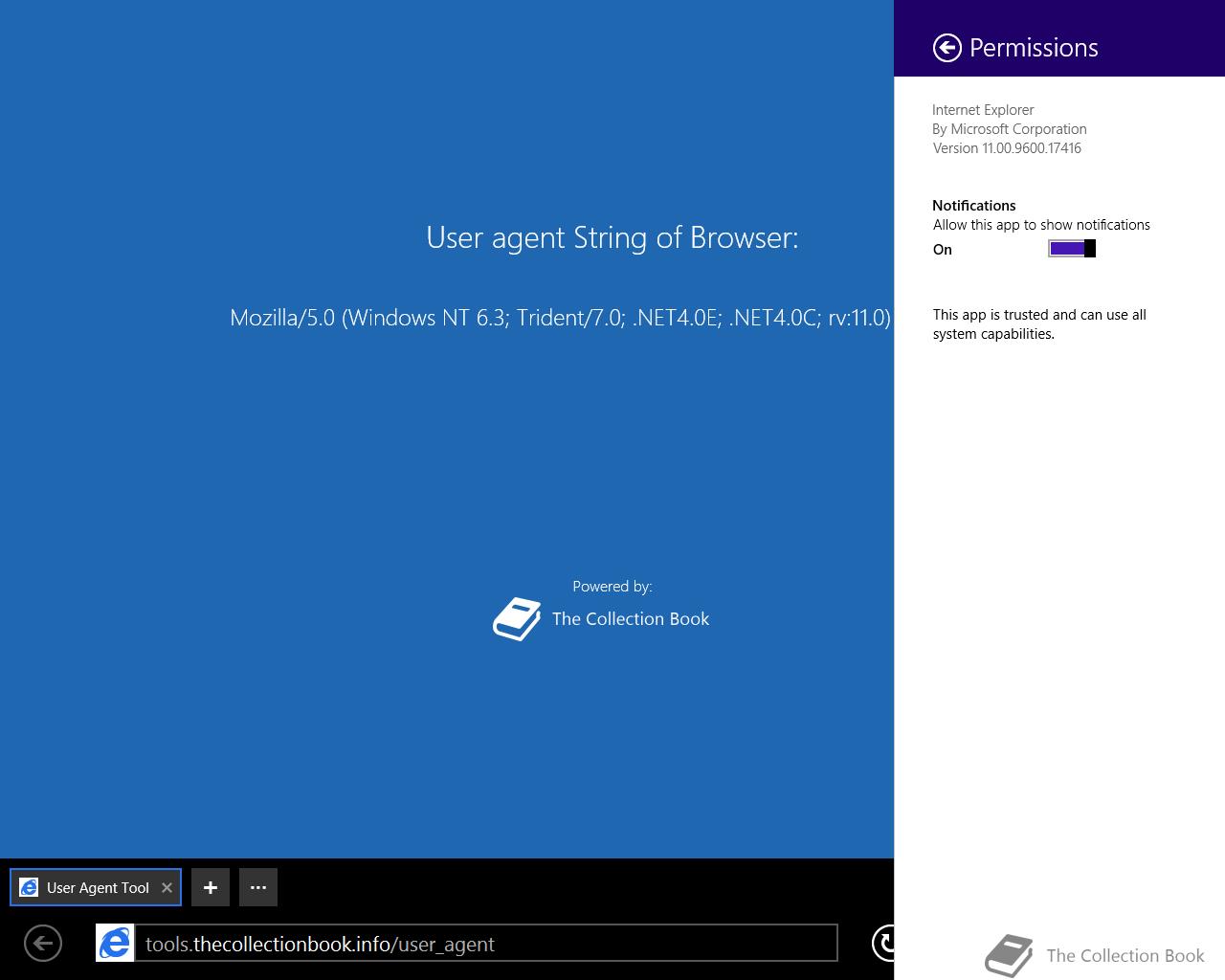
Task: Click the 'Internet Explorer' app name text
Action: point(983,110)
